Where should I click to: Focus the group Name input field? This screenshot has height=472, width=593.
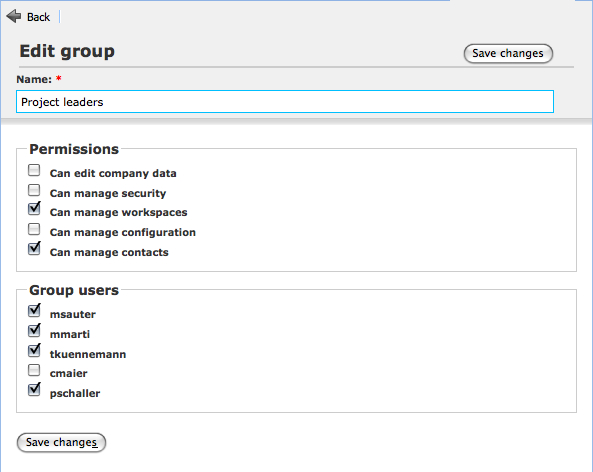(x=285, y=101)
